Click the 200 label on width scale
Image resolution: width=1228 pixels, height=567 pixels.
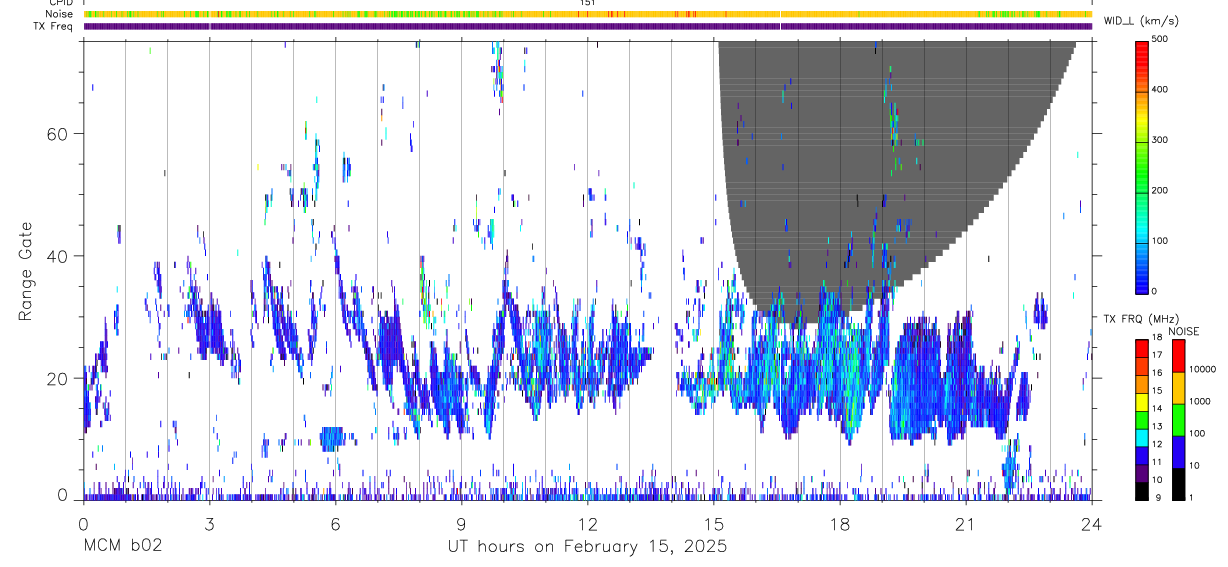coord(1162,190)
